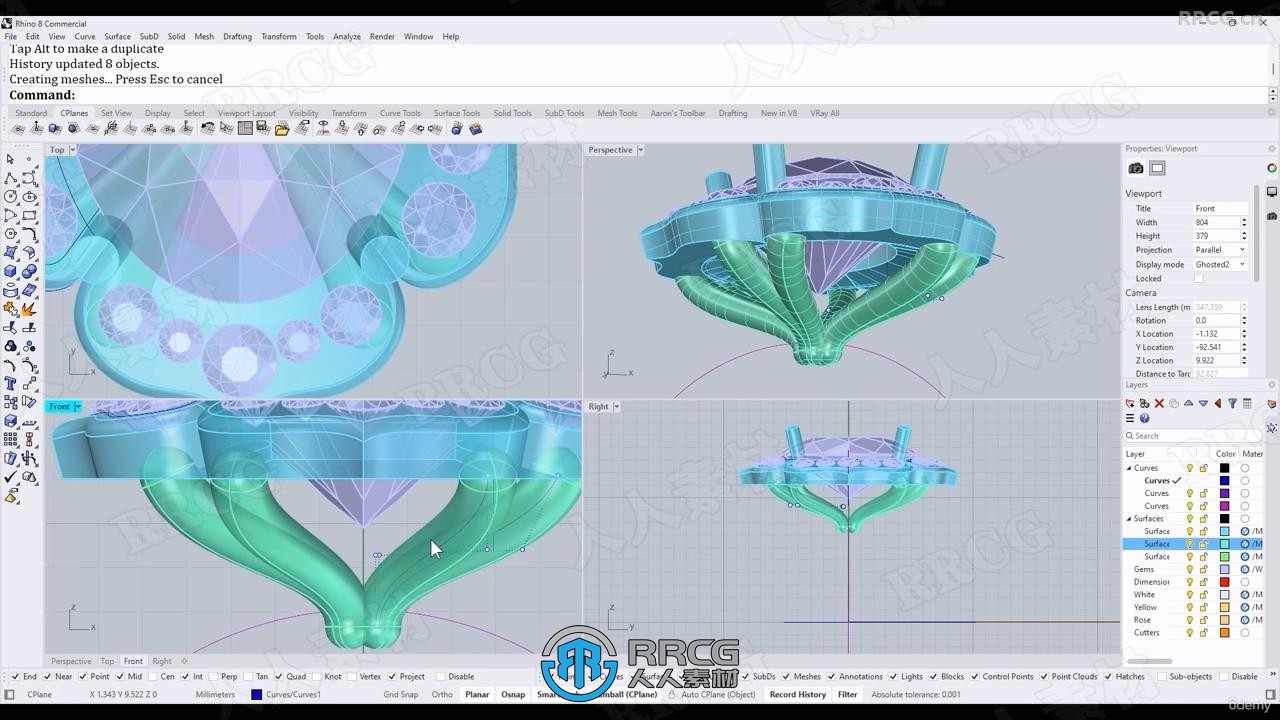Toggle the Near osnap checkbox
This screenshot has height=720, width=1280.
47,676
